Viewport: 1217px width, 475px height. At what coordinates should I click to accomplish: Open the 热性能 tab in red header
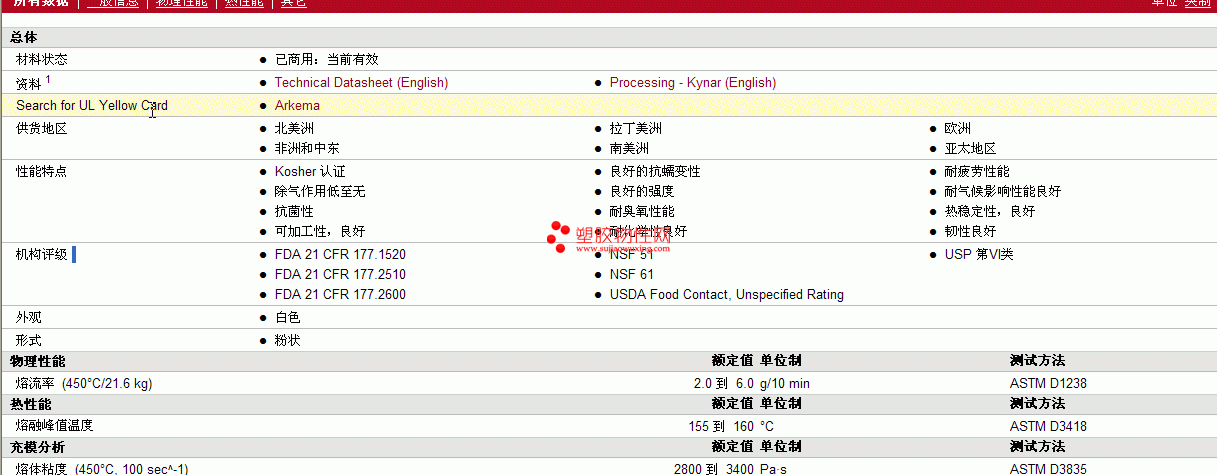tap(245, 3)
